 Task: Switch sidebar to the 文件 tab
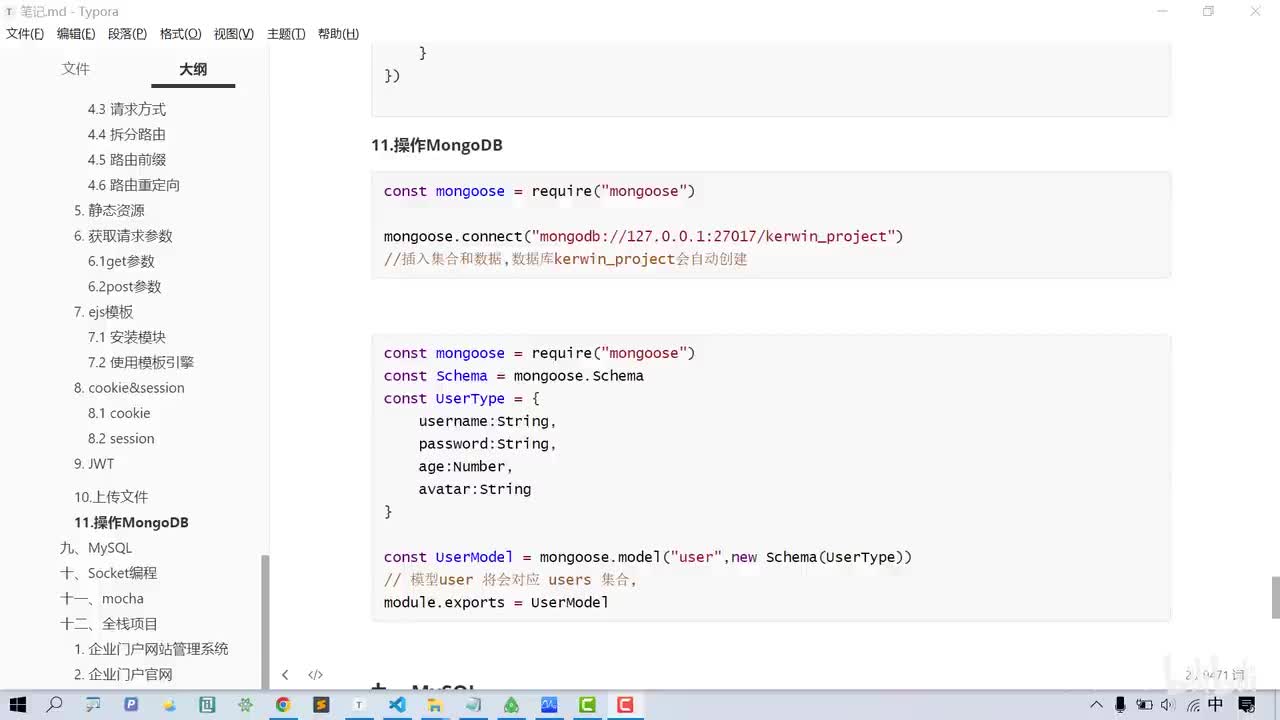[x=76, y=69]
